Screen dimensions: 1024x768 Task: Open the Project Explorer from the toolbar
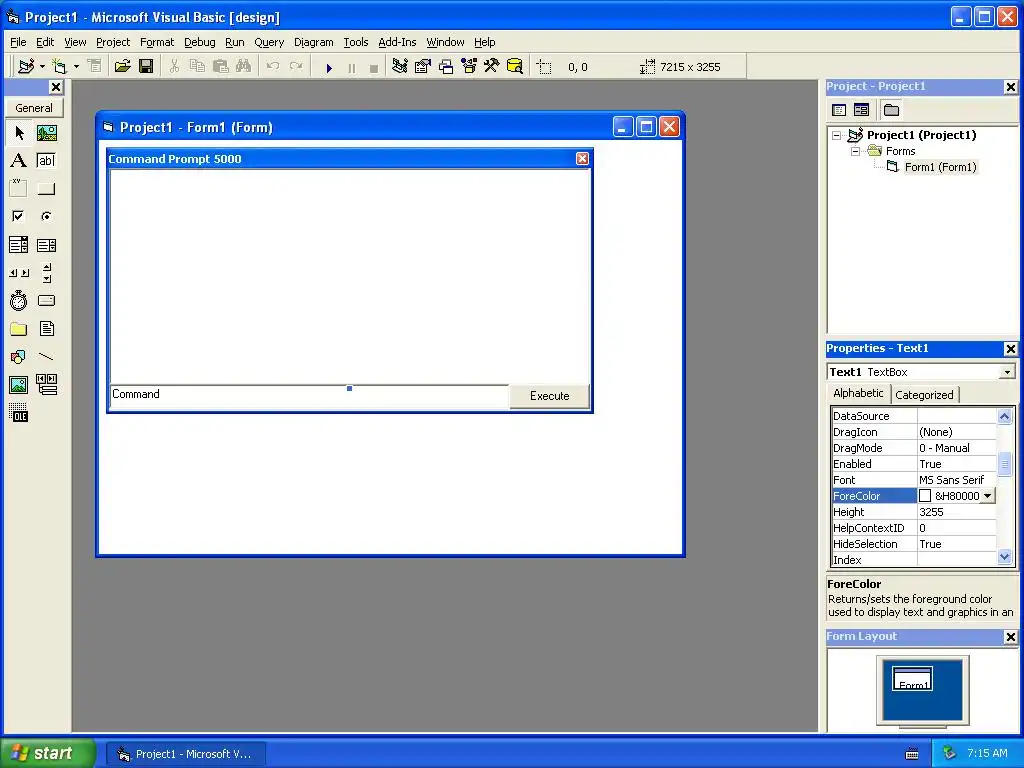(x=400, y=67)
